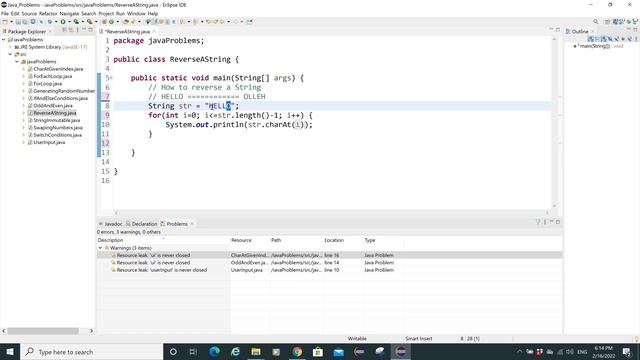
Task: Expand the JRE System Library node
Action: (10, 47)
